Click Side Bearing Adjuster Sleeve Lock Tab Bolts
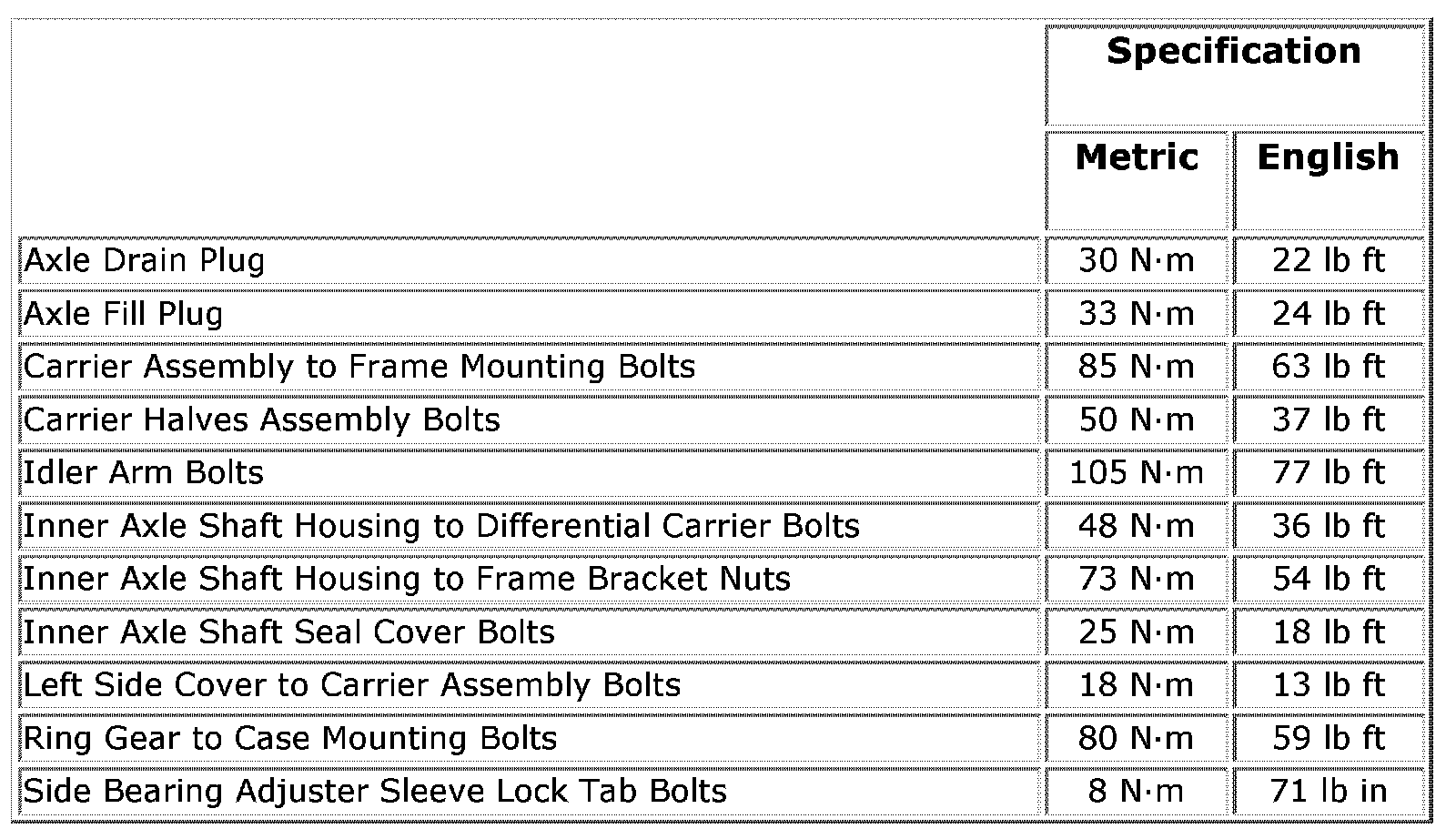Image resolution: width=1456 pixels, height=839 pixels. [x=375, y=792]
